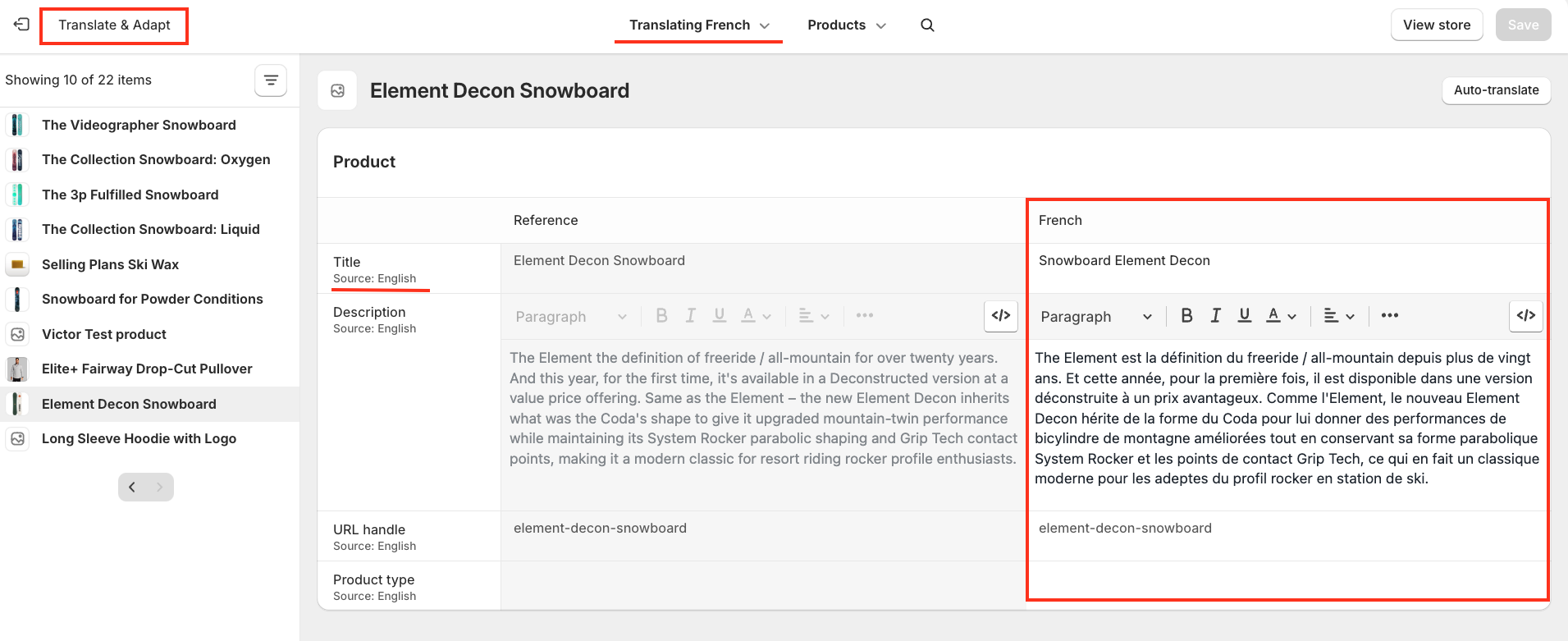Viewport: 1568px width, 641px height.
Task: Click bold icon in Reference editor
Action: [661, 316]
